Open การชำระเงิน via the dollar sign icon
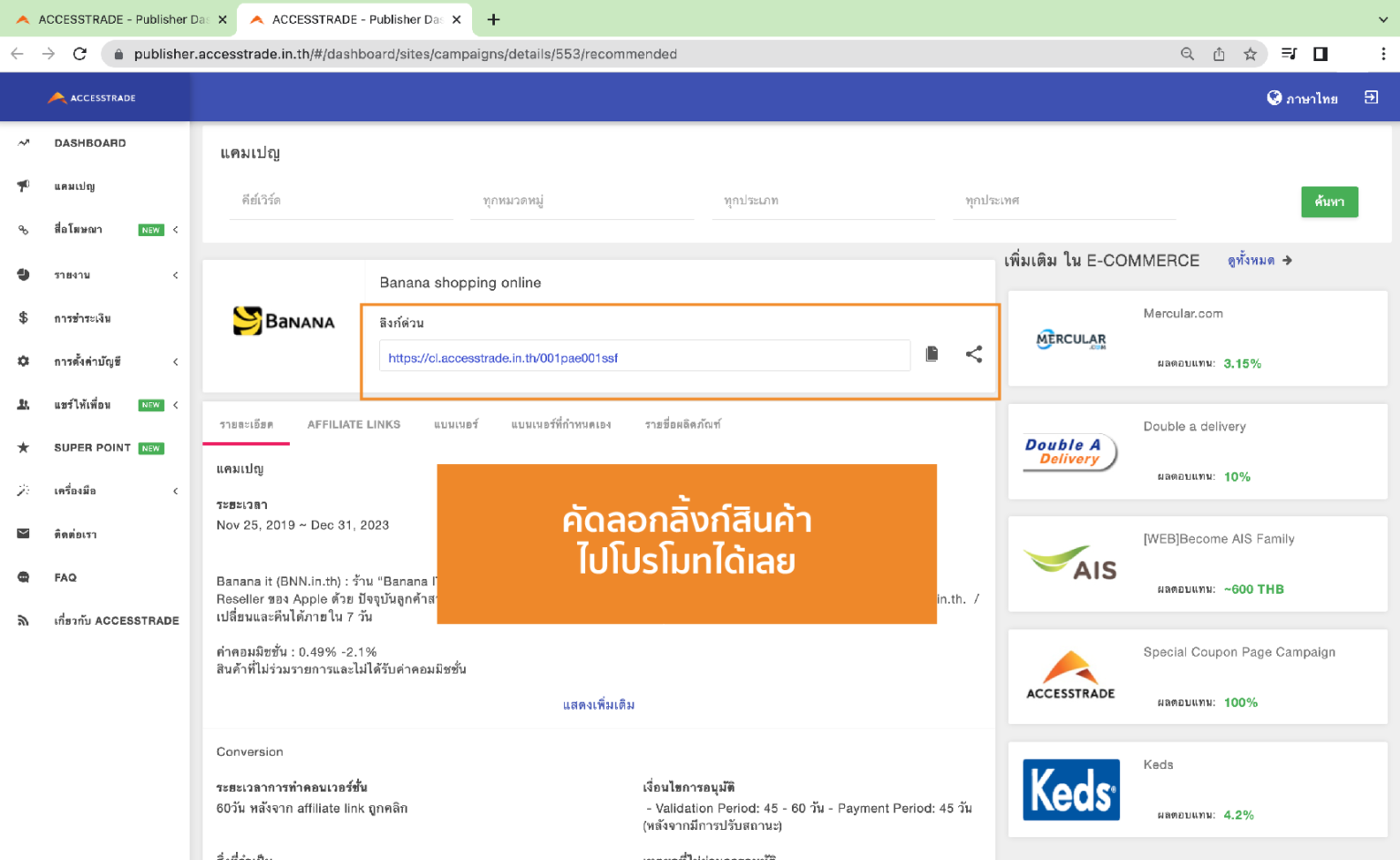The image size is (1400, 860). coord(23,317)
